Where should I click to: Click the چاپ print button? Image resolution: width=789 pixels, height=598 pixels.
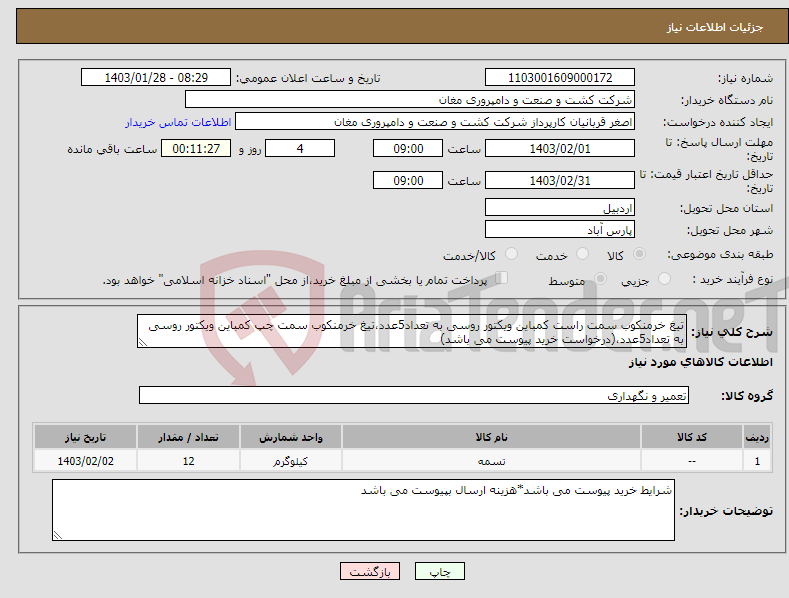click(440, 571)
